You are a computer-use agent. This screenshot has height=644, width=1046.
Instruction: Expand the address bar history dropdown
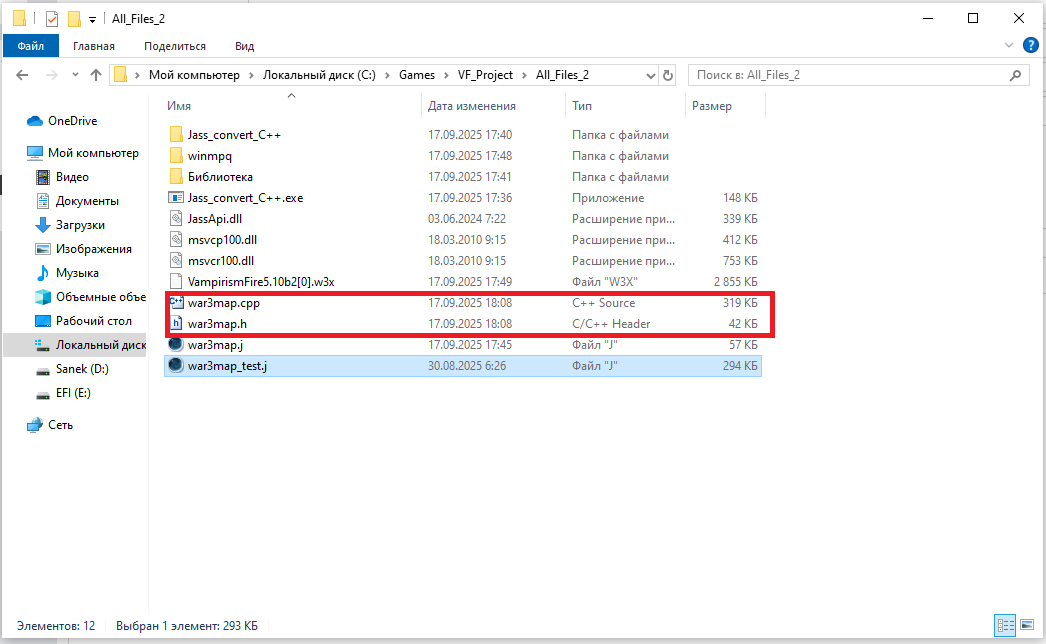pyautogui.click(x=650, y=75)
